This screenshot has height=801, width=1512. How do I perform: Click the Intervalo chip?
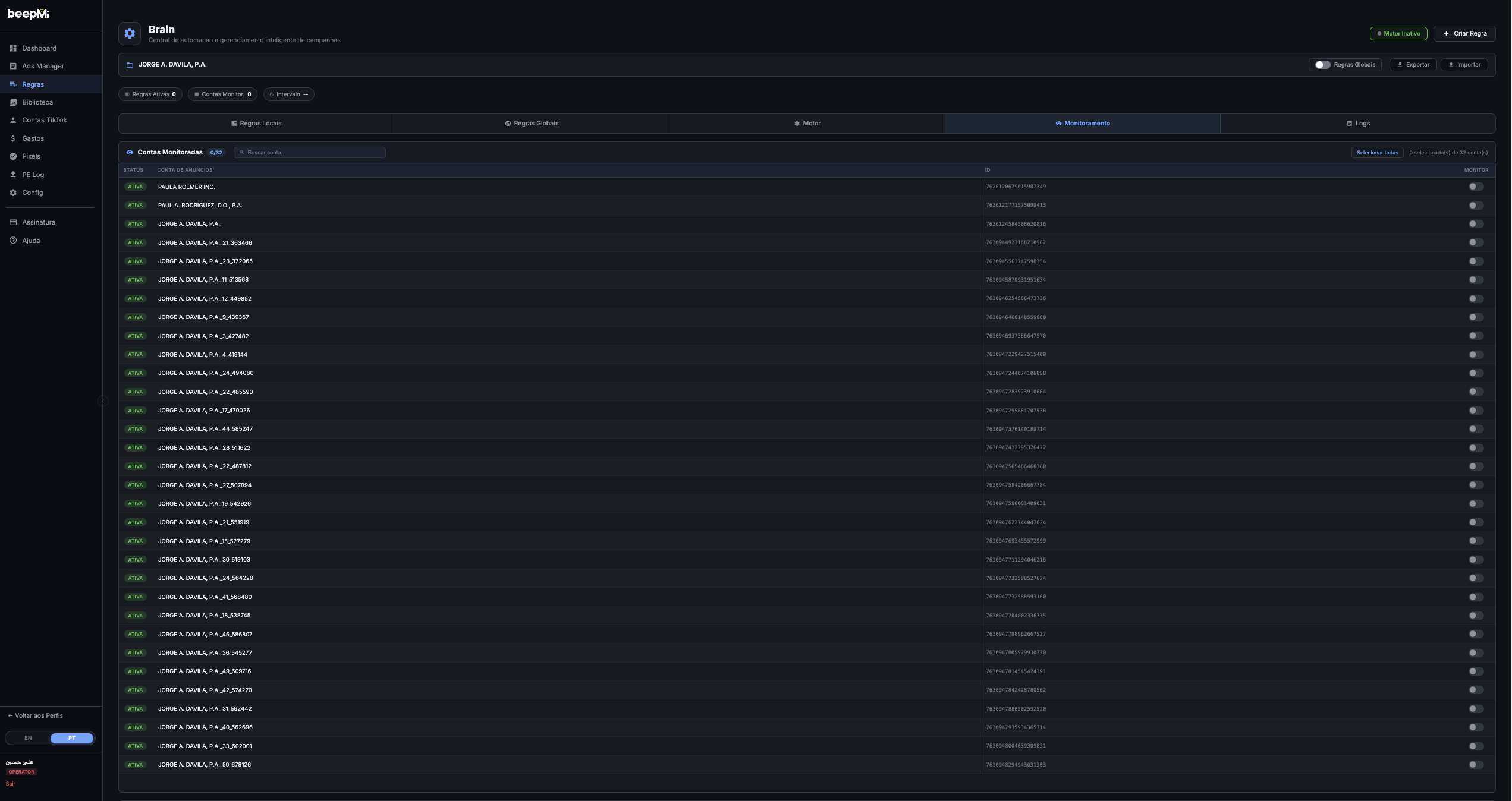(289, 94)
